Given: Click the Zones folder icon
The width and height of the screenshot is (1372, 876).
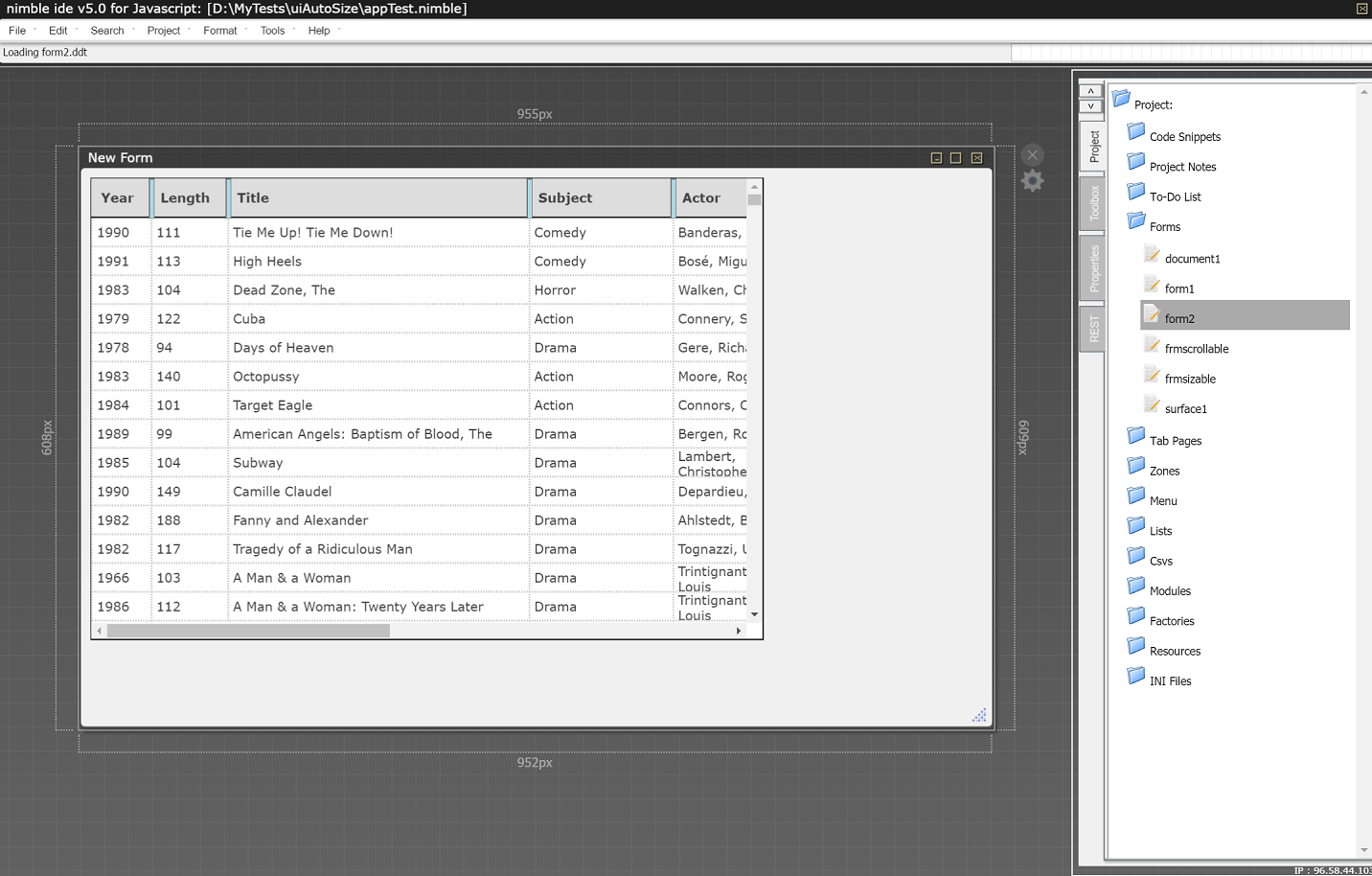Looking at the screenshot, I should point(1136,465).
